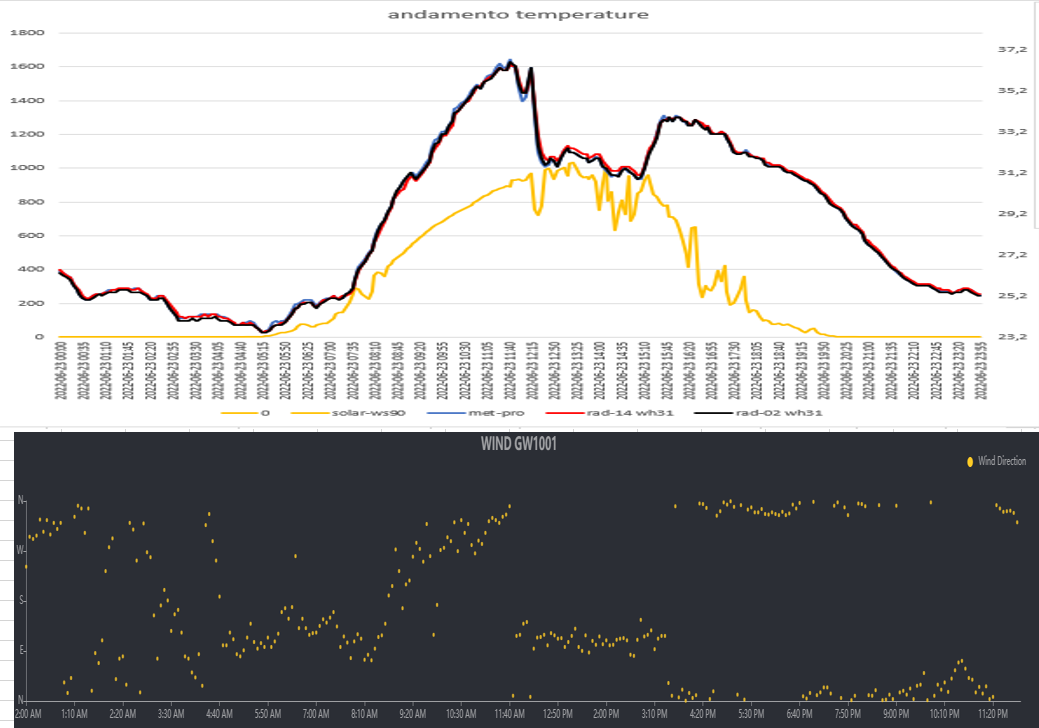
Task: Select the 5:30 PM wind axis label
Action: (x=752, y=714)
